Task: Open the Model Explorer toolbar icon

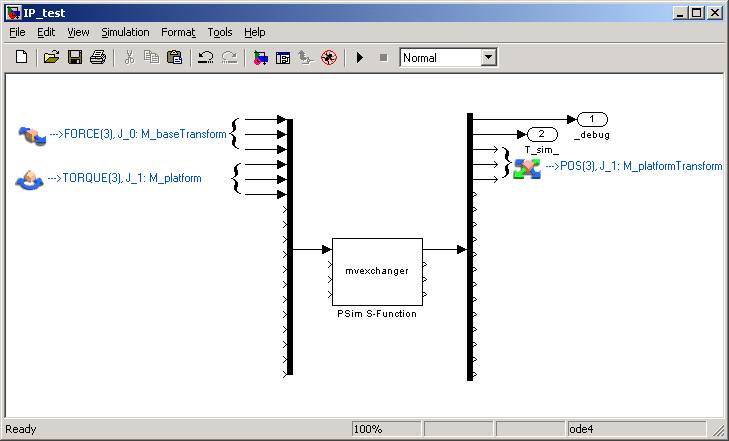Action: click(x=283, y=58)
